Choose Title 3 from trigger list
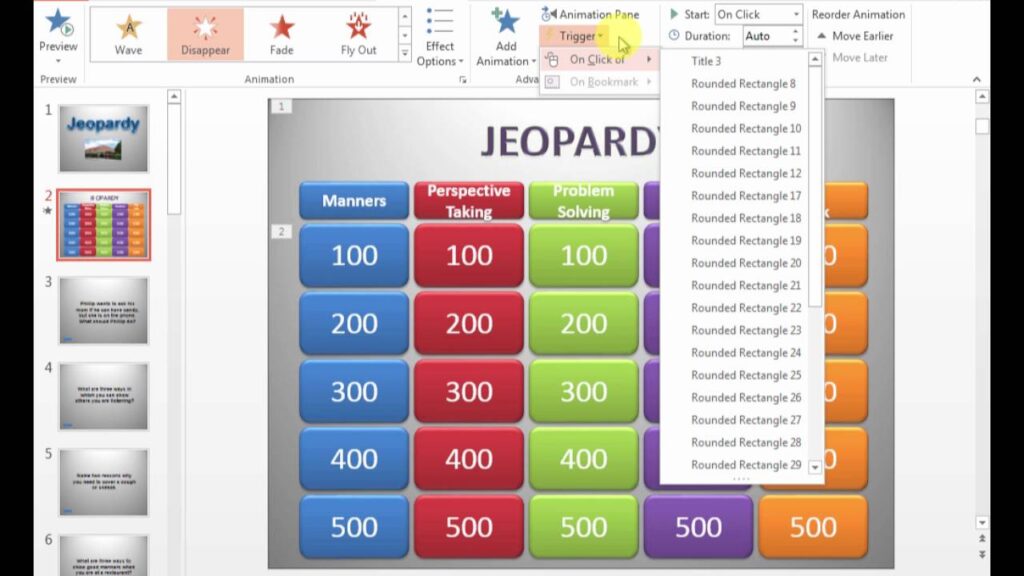The height and width of the screenshot is (576, 1024). pyautogui.click(x=706, y=61)
